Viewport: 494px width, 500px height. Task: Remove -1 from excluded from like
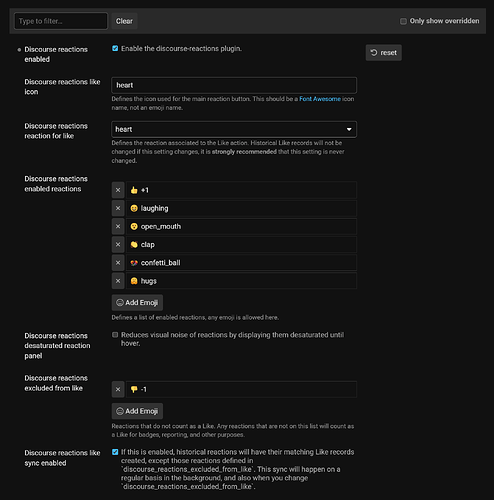point(118,389)
